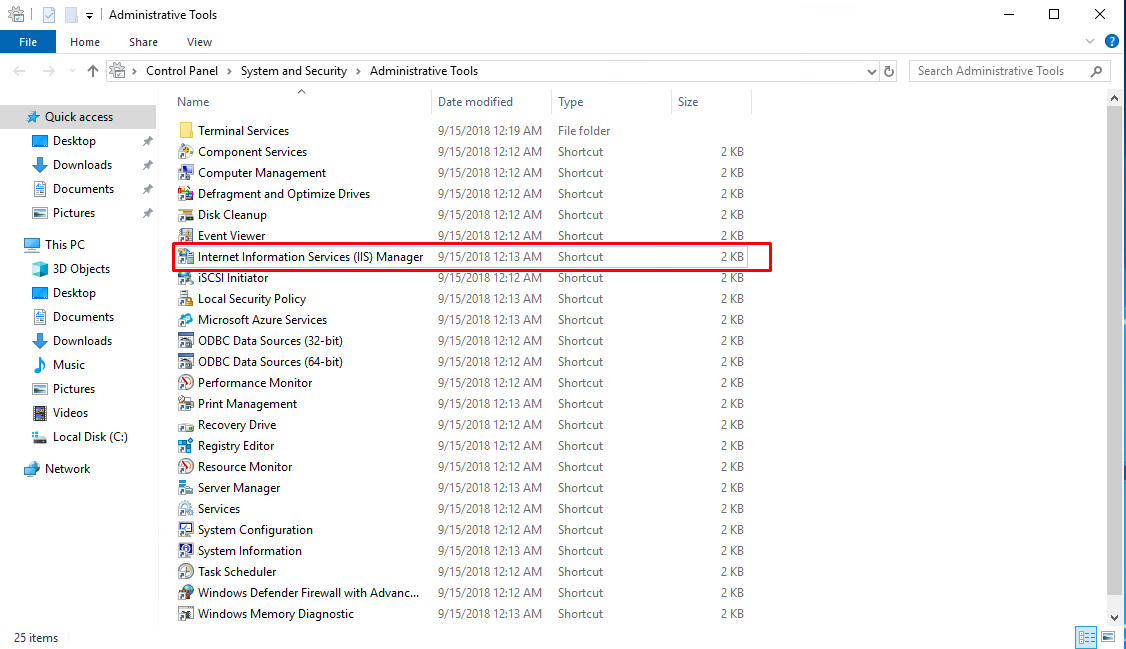Viewport: 1126px width, 649px height.
Task: Select the Disk Cleanup icon
Action: [x=185, y=215]
